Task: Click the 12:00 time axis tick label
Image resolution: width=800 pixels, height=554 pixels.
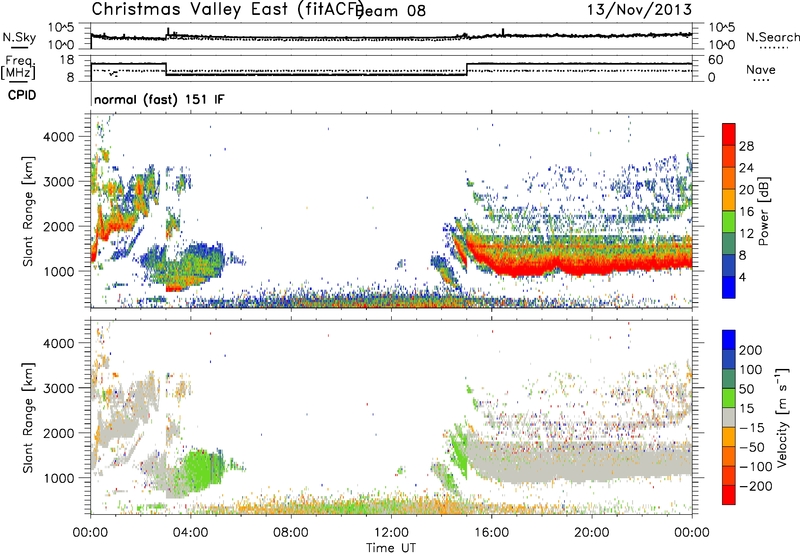Action: 391,533
